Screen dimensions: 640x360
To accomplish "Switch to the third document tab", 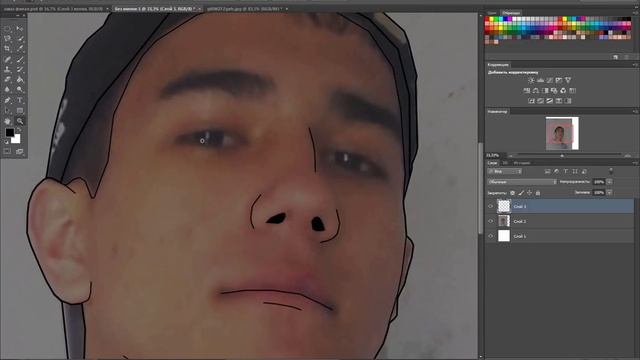I will [245, 9].
